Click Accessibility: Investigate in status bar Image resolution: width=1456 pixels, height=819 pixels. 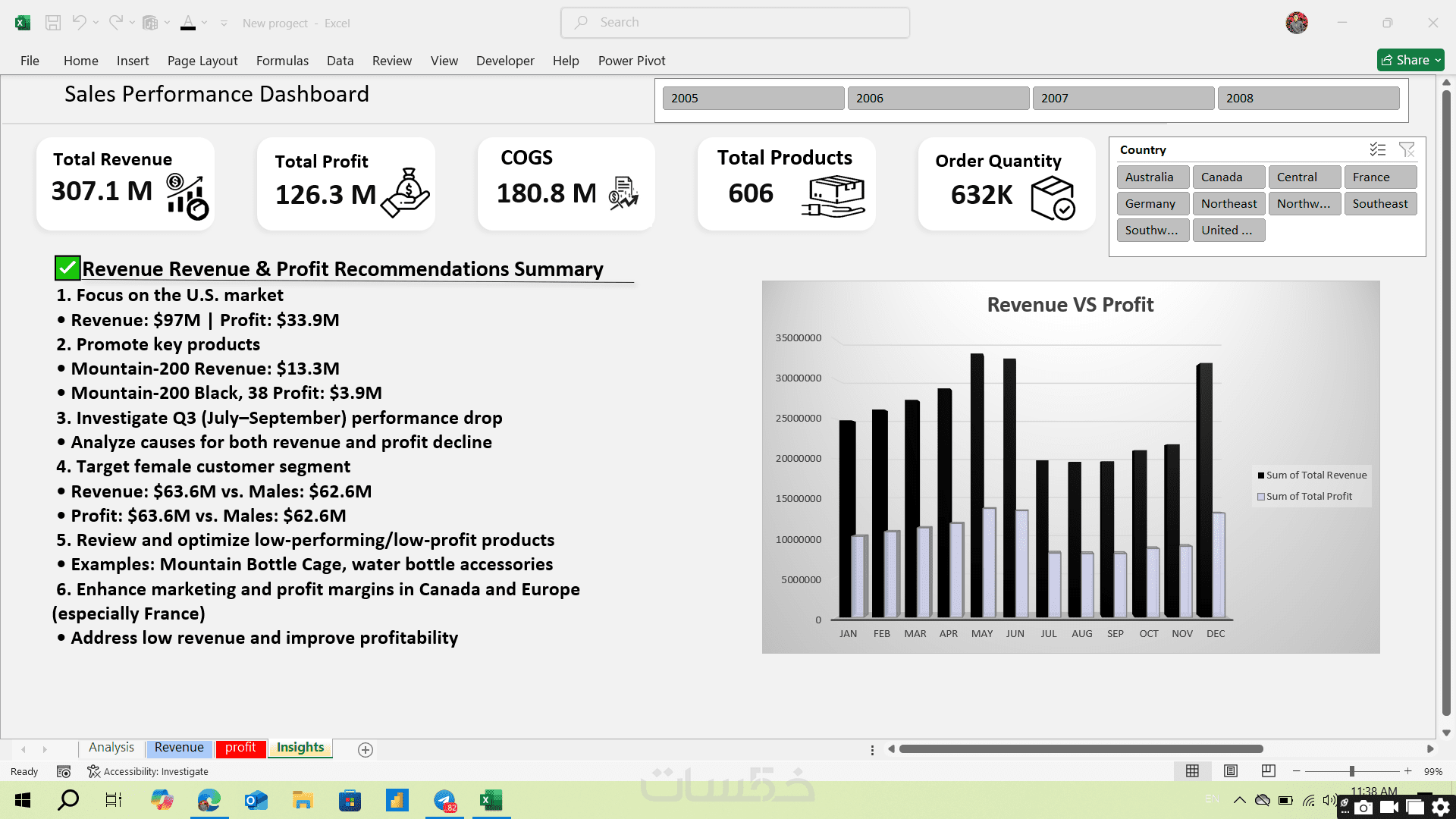pos(149,772)
